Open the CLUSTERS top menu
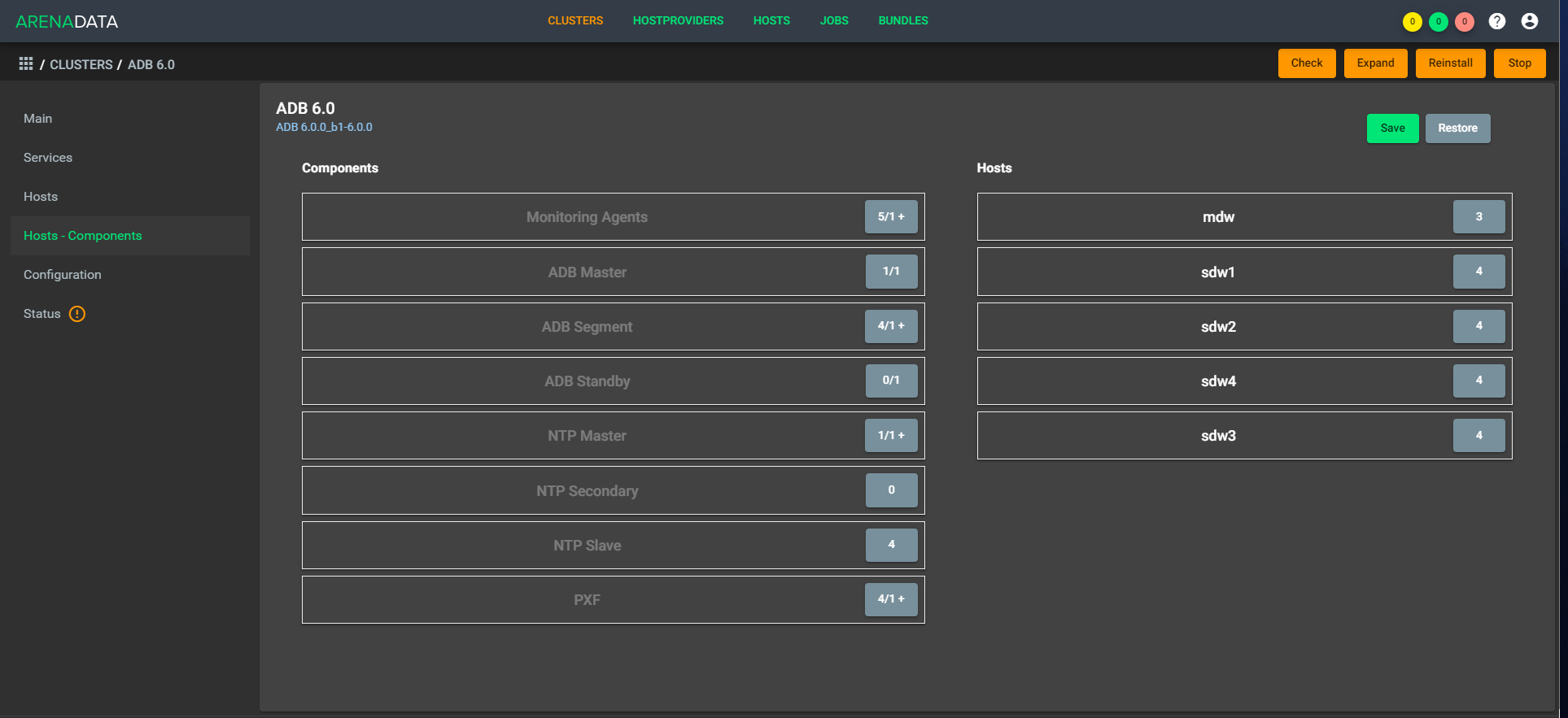The height and width of the screenshot is (718, 1568). [575, 20]
